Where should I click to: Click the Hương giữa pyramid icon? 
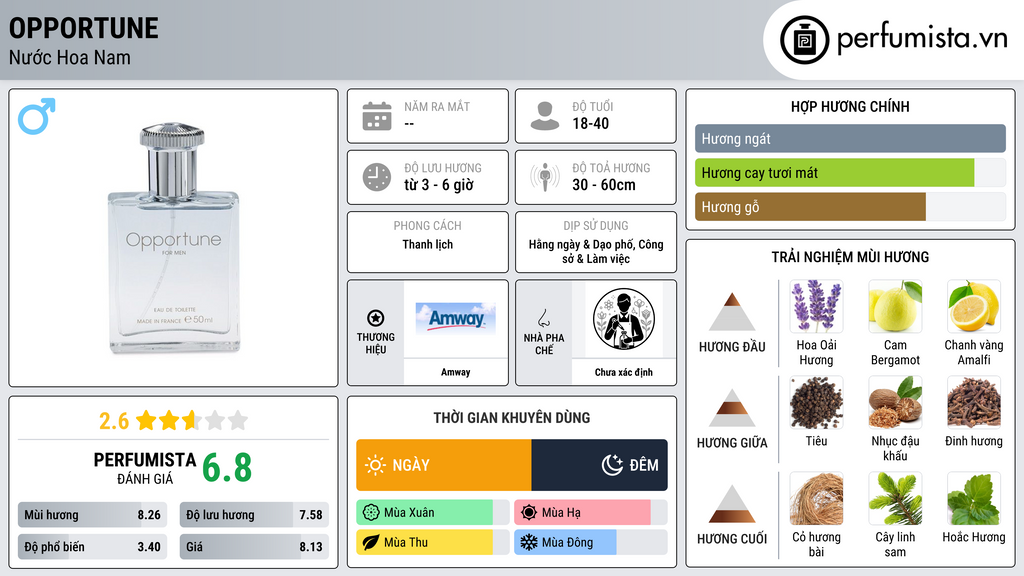(x=732, y=408)
